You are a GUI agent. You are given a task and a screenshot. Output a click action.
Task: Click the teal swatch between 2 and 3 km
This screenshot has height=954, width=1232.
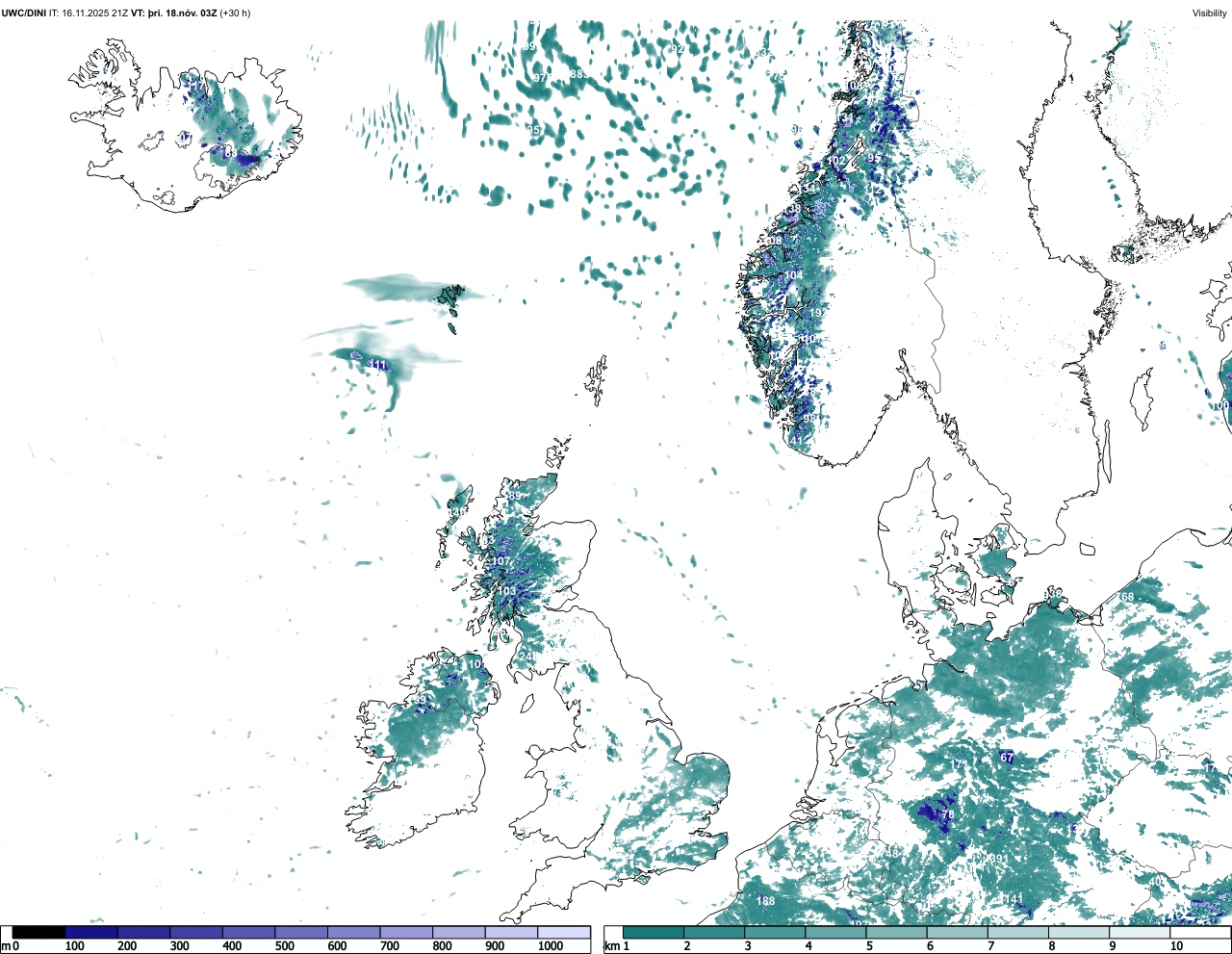click(x=714, y=932)
